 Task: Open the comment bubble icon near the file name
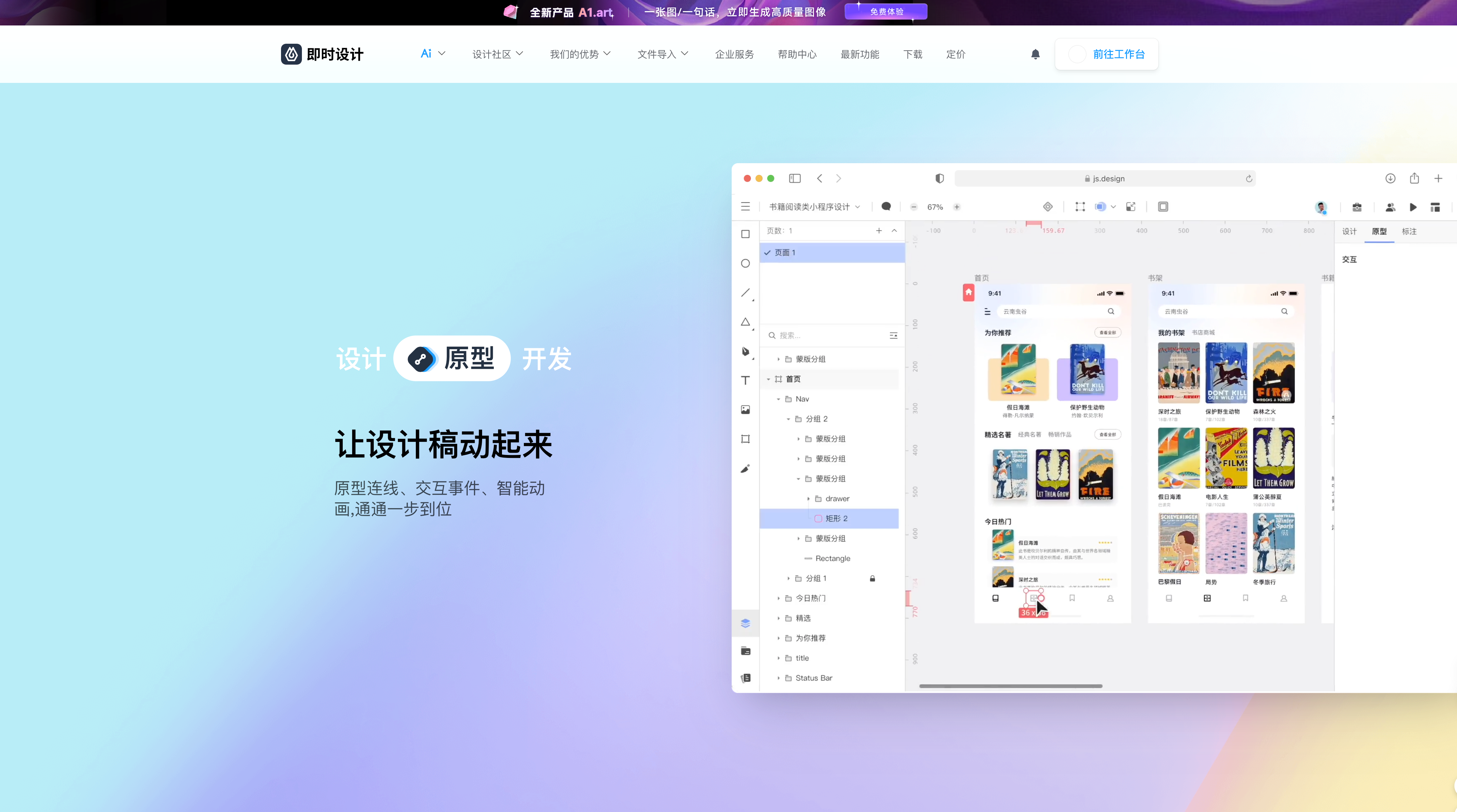886,206
